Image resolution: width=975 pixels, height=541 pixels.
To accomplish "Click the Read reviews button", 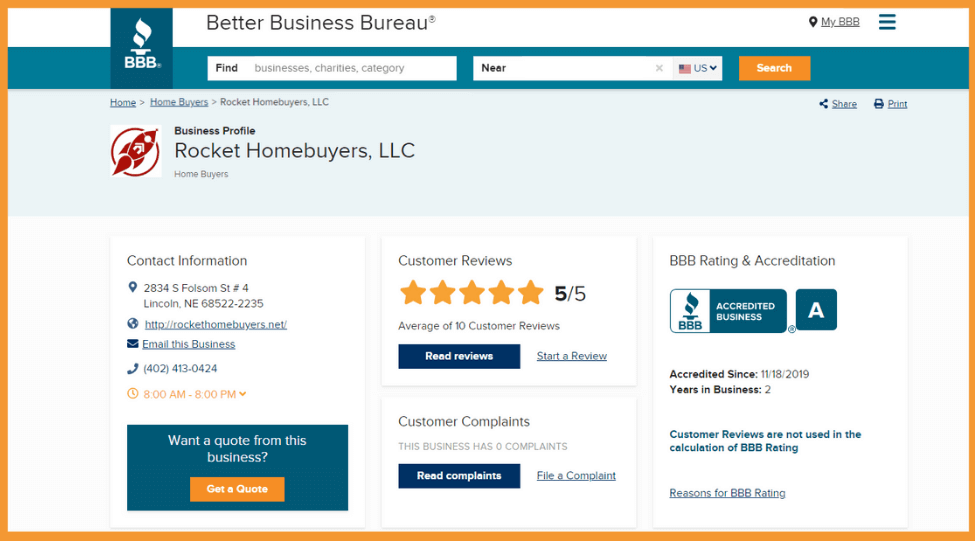I will pyautogui.click(x=459, y=356).
